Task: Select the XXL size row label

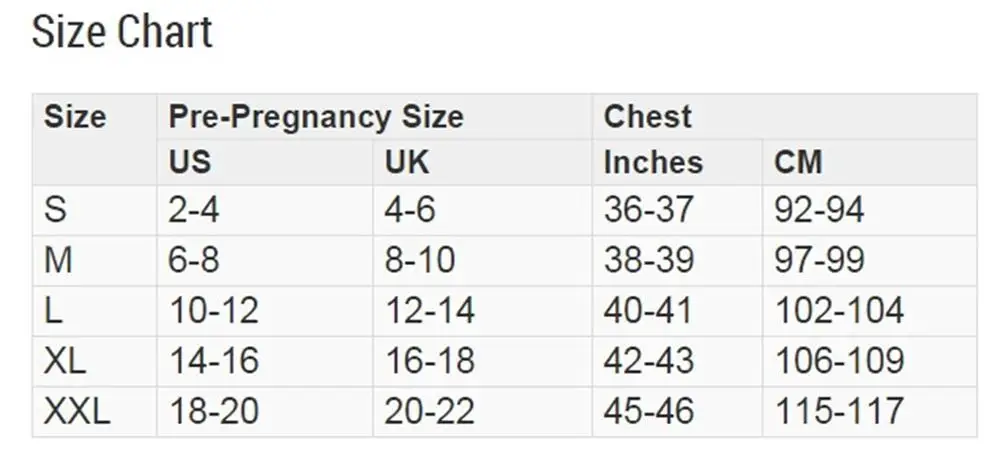Action: (77, 412)
